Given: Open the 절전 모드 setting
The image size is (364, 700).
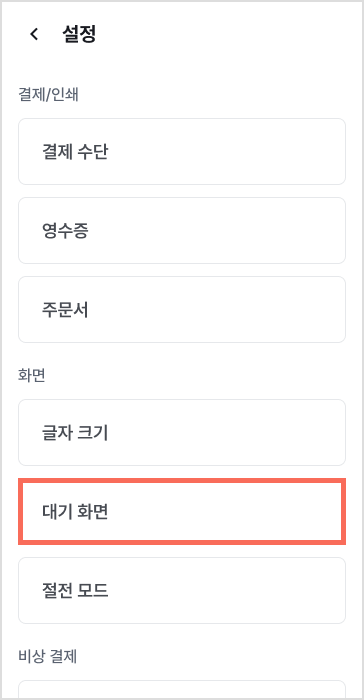Looking at the screenshot, I should [182, 590].
